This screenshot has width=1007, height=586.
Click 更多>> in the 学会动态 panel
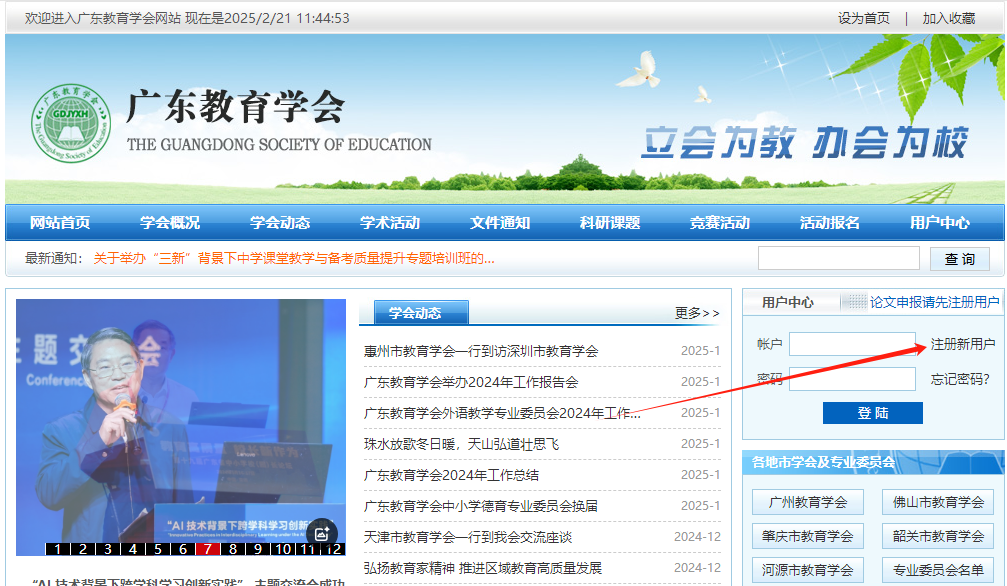coord(697,313)
